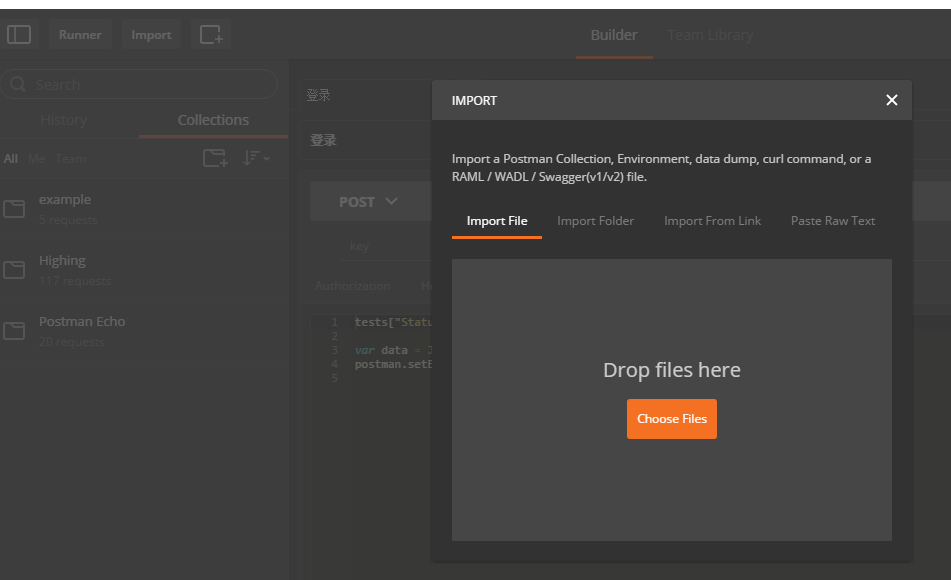This screenshot has height=580, width=951.
Task: Filter collections by Team
Action: tap(71, 159)
